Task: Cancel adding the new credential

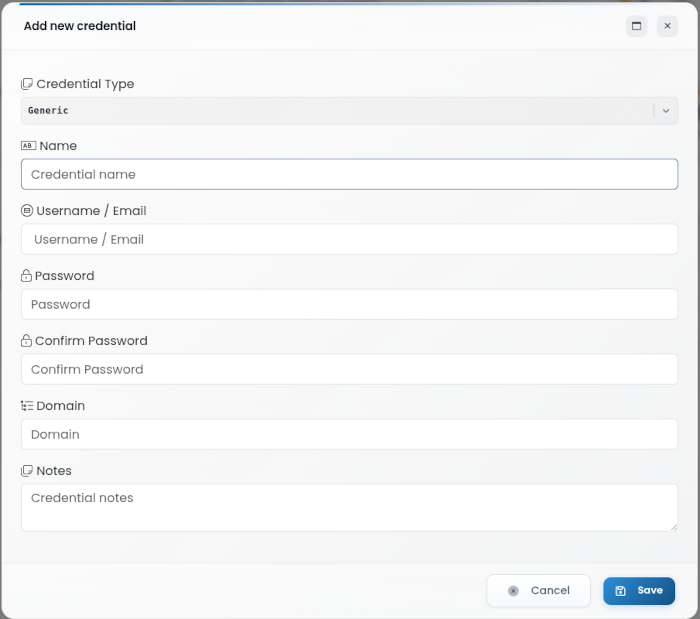Action: (538, 590)
